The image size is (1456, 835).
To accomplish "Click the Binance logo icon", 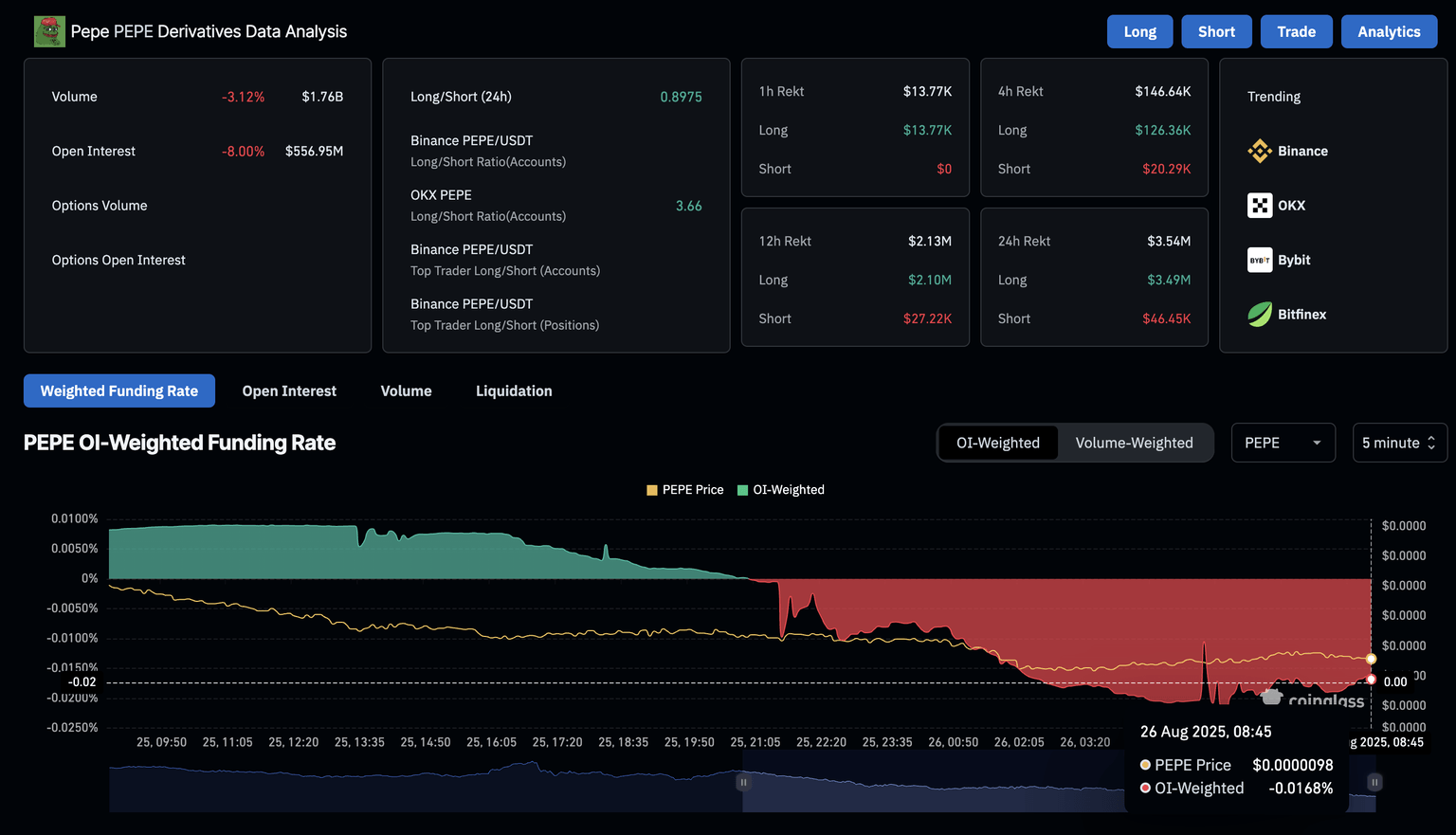I will coord(1260,151).
